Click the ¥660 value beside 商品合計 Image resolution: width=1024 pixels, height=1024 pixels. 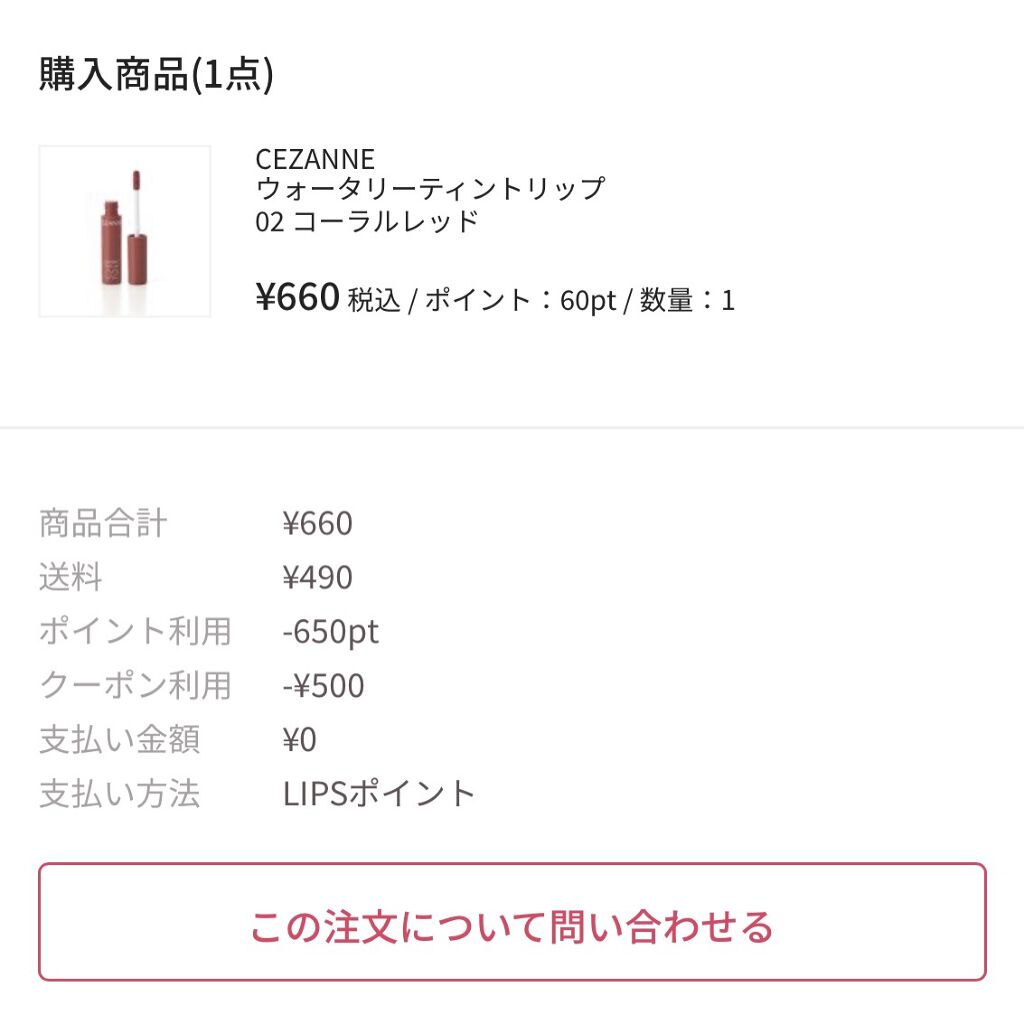point(317,523)
